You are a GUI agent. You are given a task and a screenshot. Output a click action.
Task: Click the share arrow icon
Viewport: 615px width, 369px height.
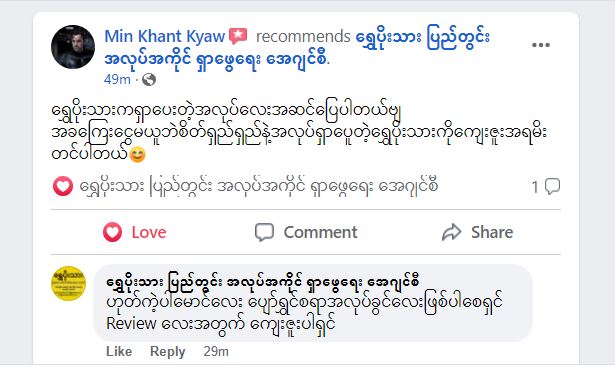[451, 232]
